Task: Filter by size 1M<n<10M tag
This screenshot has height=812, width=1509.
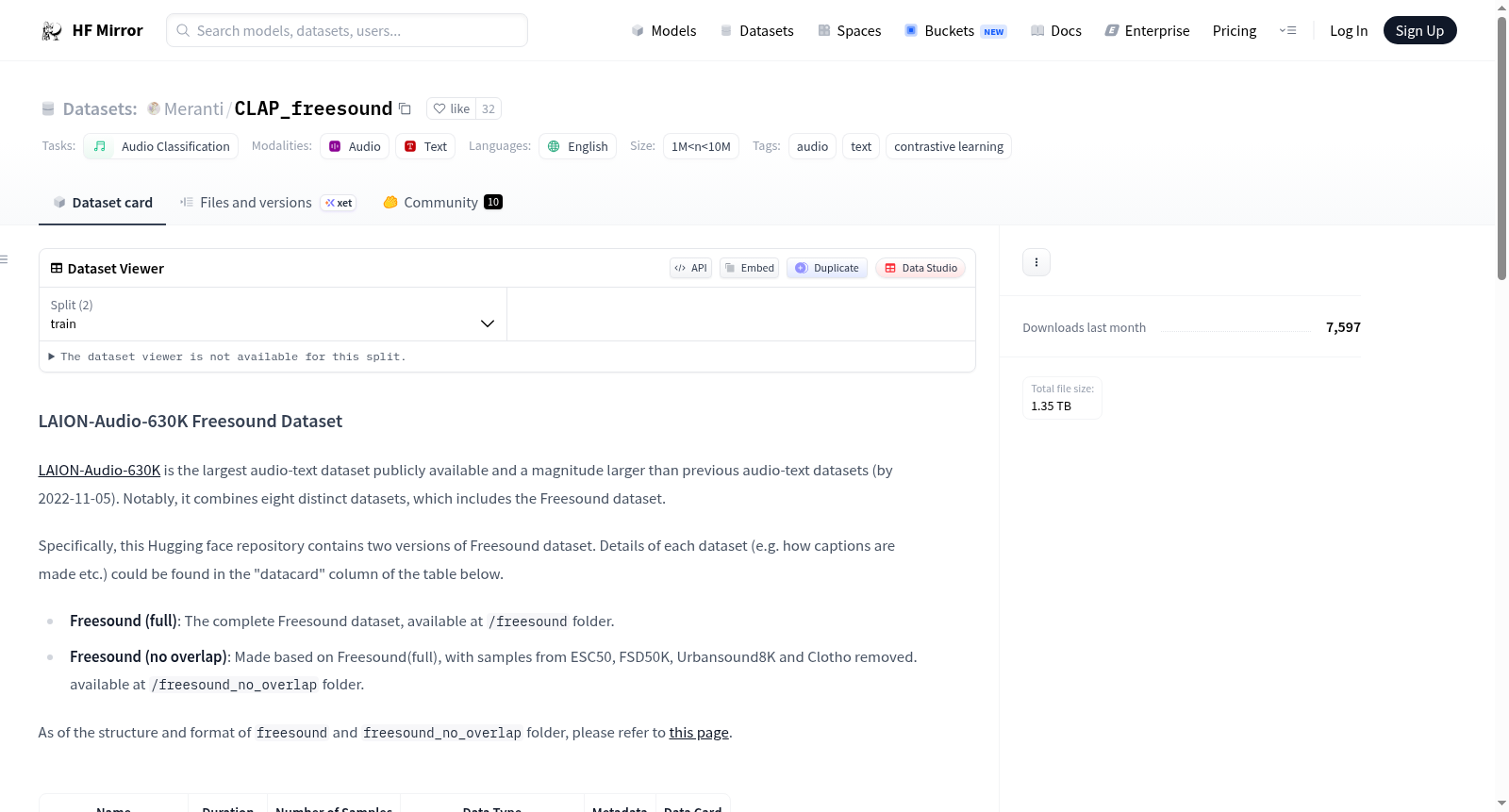Action: click(701, 146)
